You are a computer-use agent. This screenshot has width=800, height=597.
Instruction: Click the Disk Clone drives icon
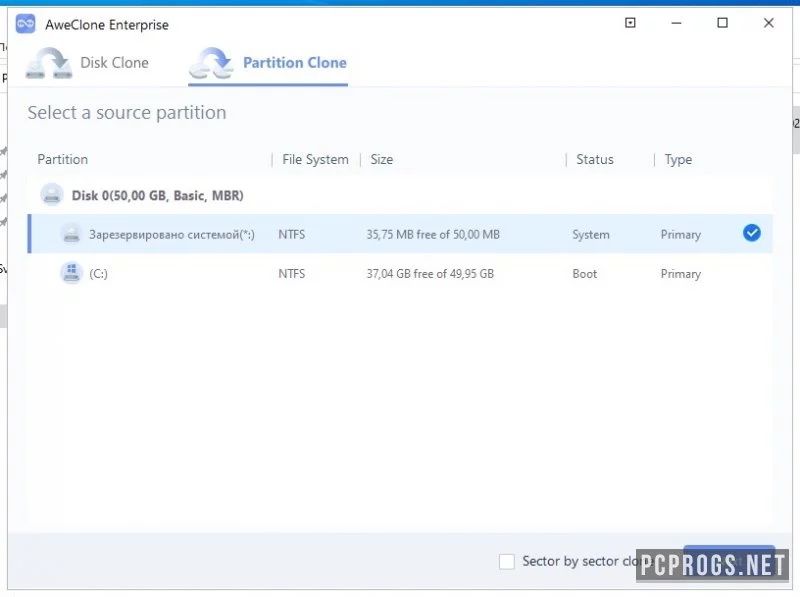pos(49,63)
